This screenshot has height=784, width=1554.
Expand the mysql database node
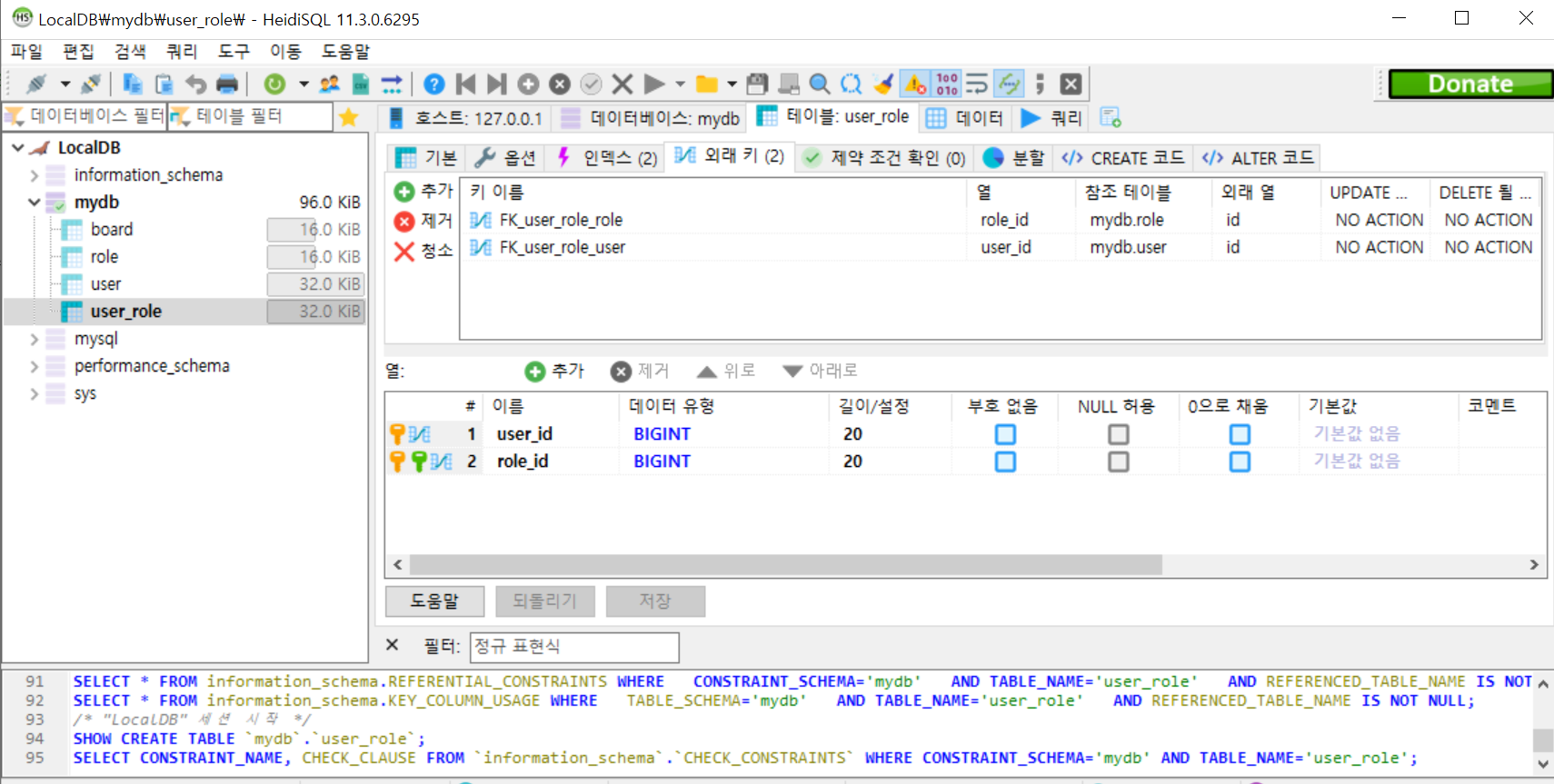[x=35, y=339]
